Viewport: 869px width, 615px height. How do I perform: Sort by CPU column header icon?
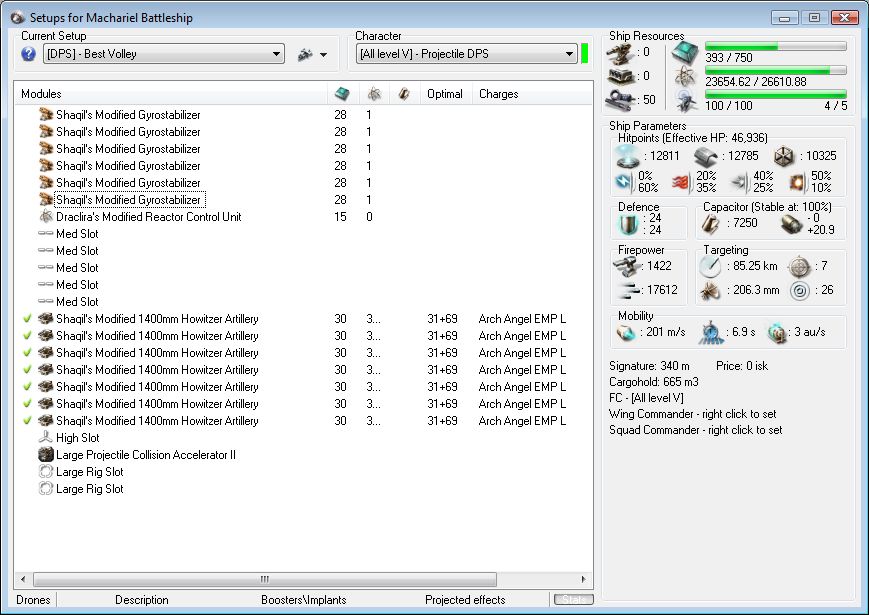tap(343, 94)
